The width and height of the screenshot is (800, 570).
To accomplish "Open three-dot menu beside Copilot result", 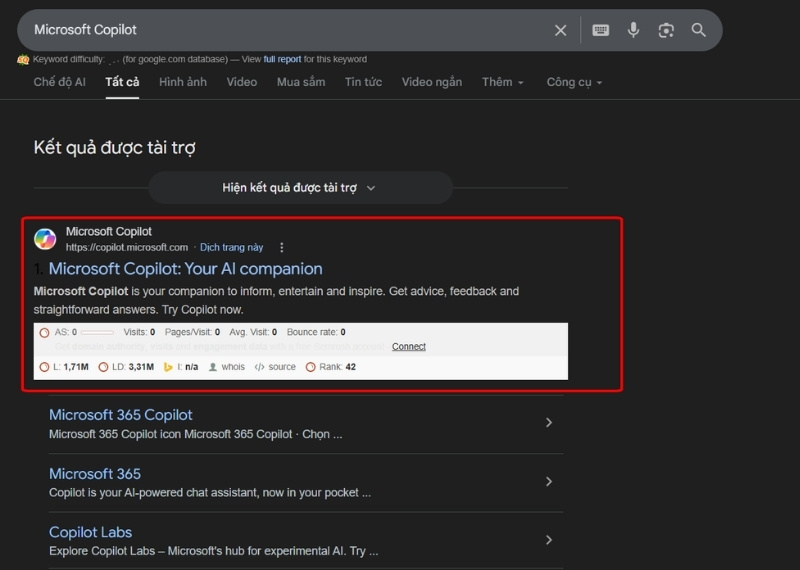I will pyautogui.click(x=282, y=247).
